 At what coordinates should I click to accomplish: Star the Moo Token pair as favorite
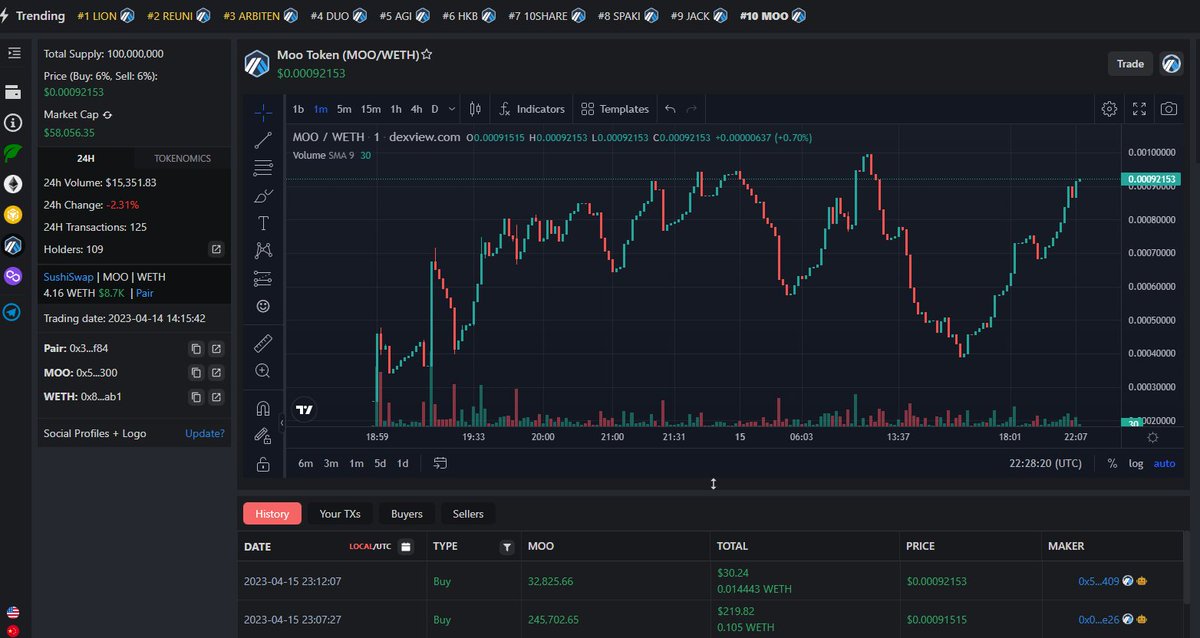tap(427, 55)
